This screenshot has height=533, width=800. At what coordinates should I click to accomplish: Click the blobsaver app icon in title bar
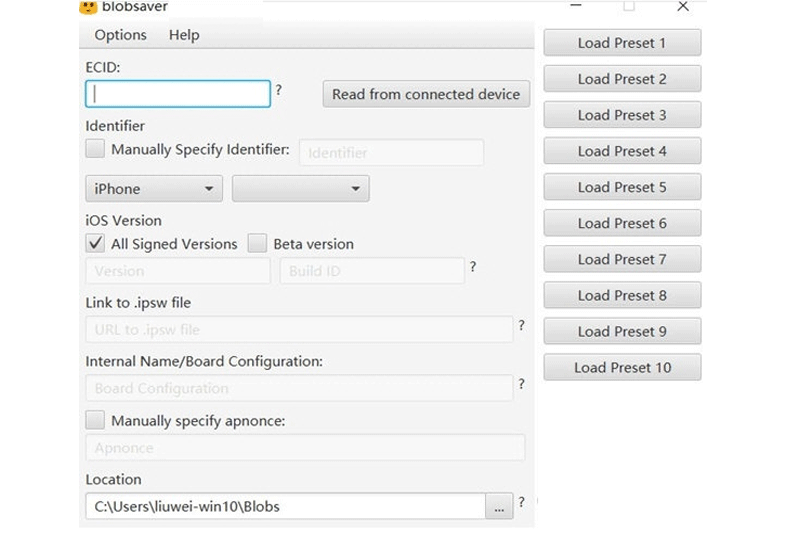click(x=88, y=7)
